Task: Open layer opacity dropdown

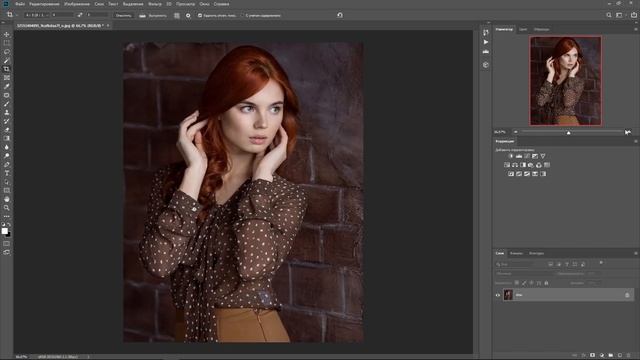Action: (594, 273)
